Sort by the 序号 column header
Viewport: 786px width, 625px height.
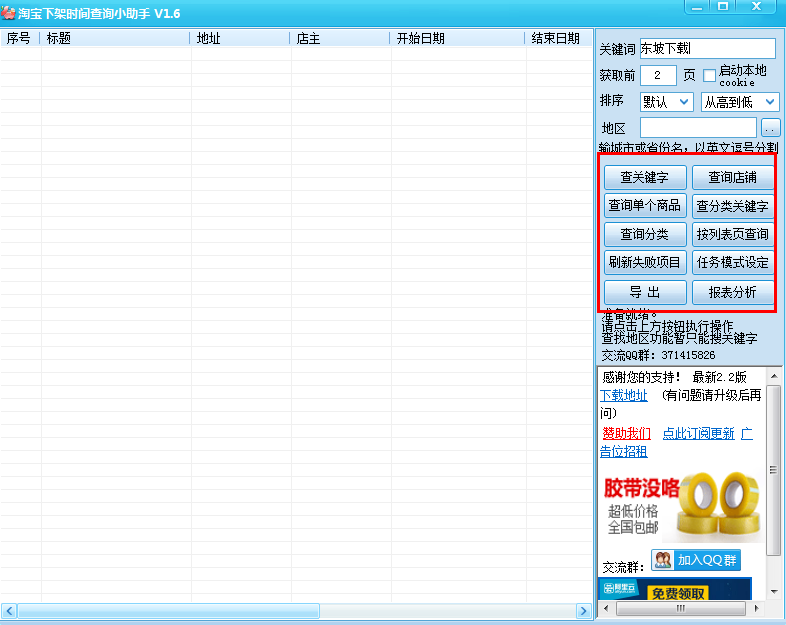[19, 38]
